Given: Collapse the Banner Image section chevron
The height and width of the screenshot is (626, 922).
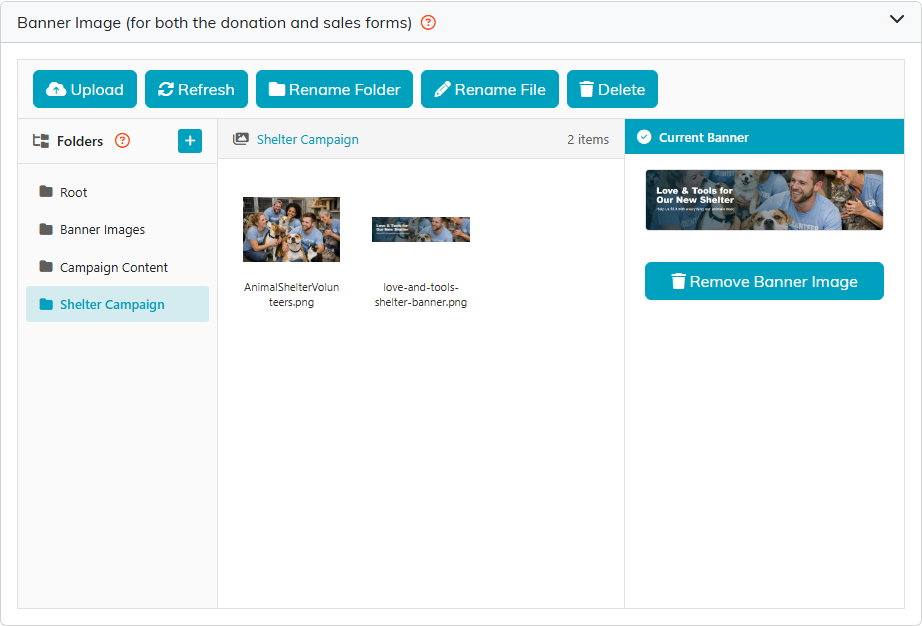Looking at the screenshot, I should coord(896,19).
